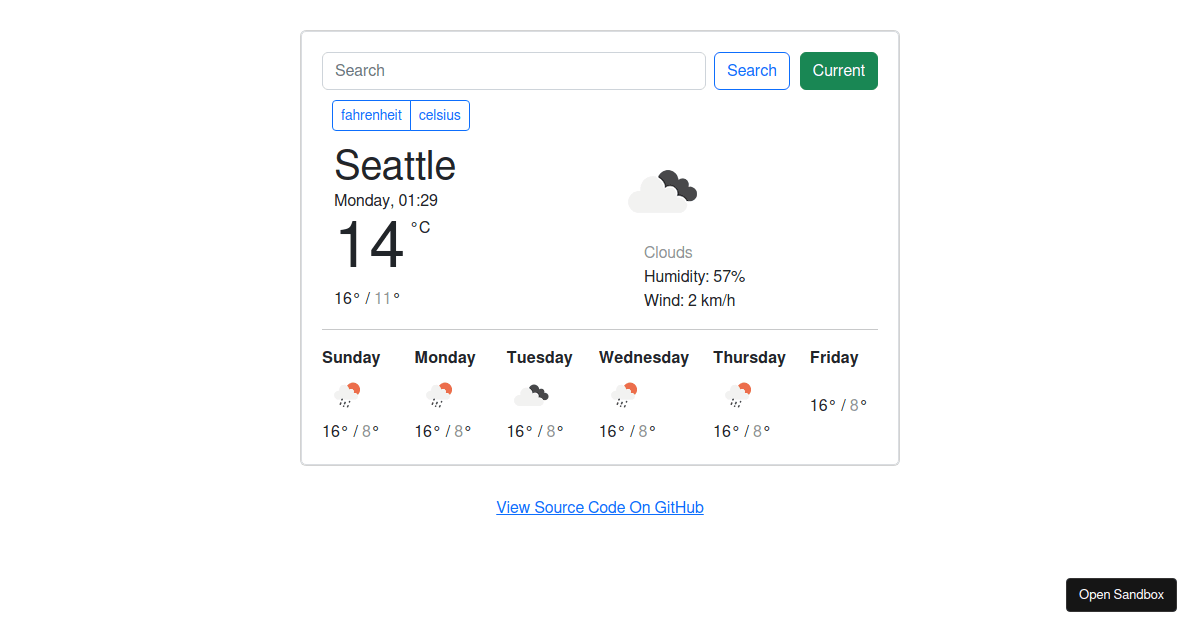Select the Sunday forecast column
The image size is (1200, 630).
coord(351,395)
